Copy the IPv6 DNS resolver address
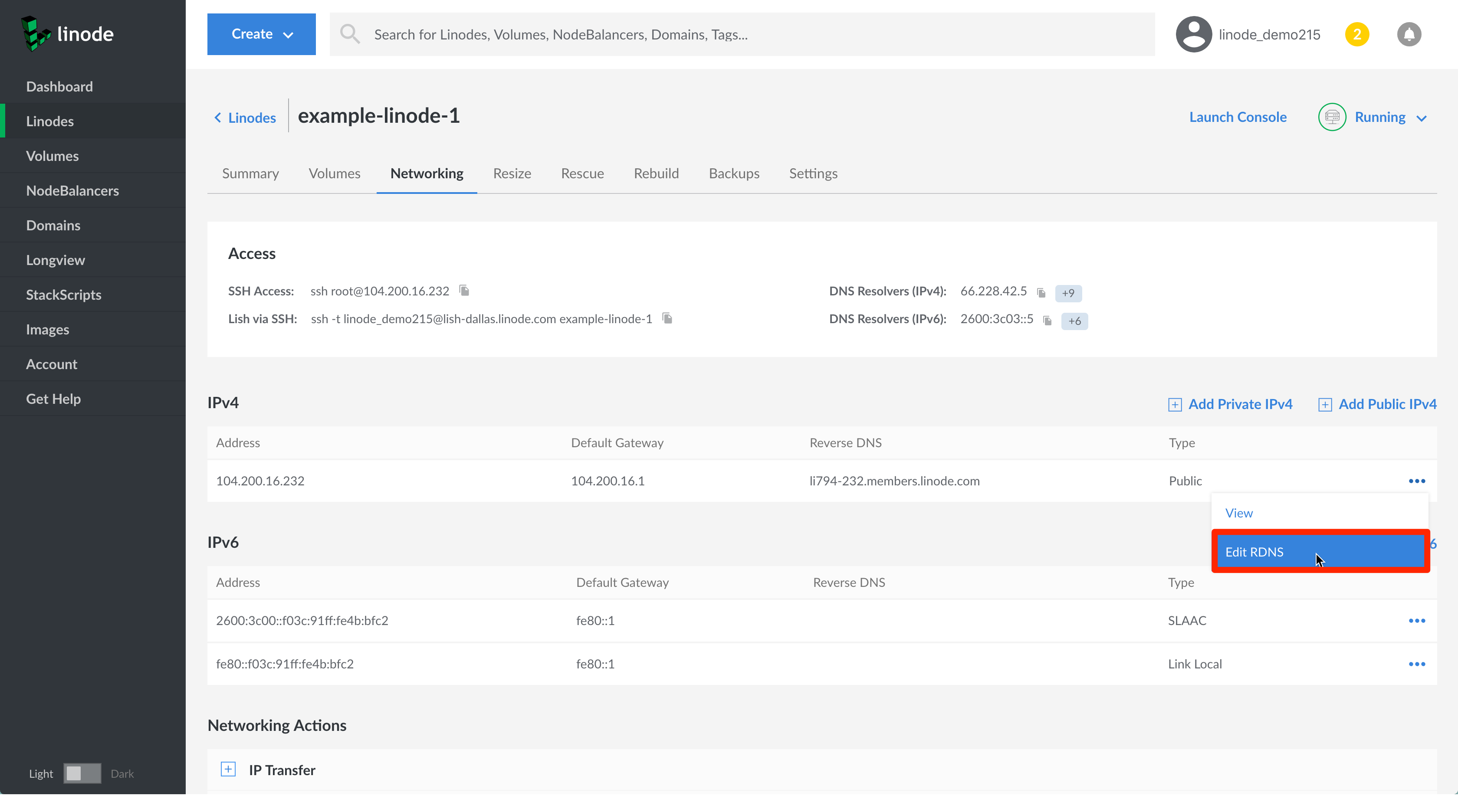Screen dimensions: 1458x812 [x=1047, y=320]
